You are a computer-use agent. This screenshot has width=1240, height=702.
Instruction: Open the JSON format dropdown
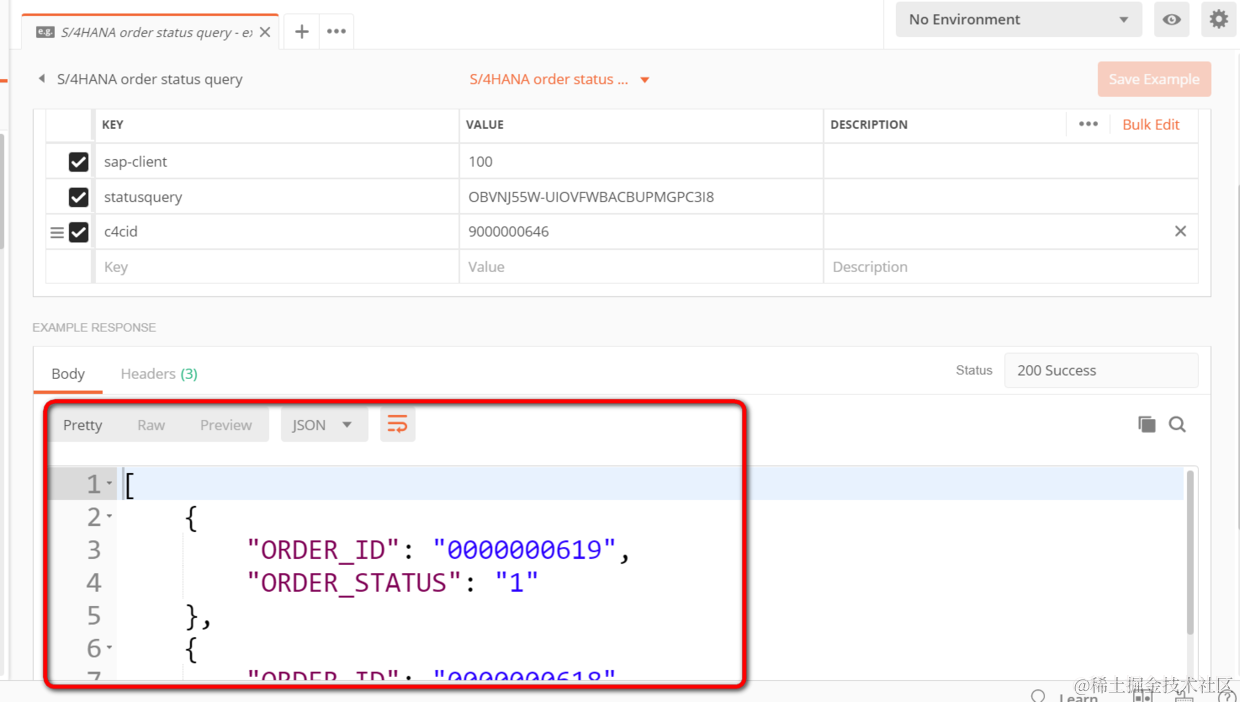[x=324, y=425]
